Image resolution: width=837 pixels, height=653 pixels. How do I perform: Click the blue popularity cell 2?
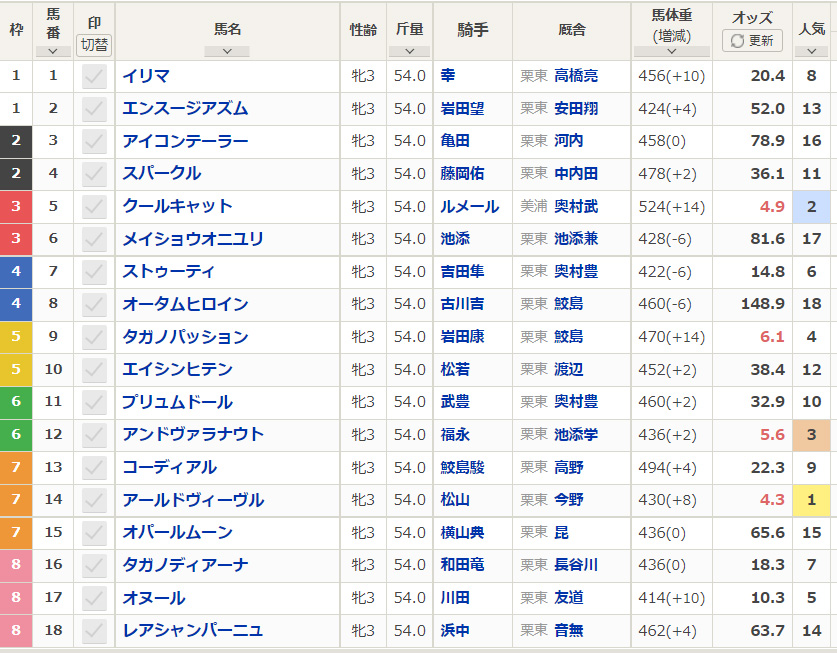click(811, 207)
